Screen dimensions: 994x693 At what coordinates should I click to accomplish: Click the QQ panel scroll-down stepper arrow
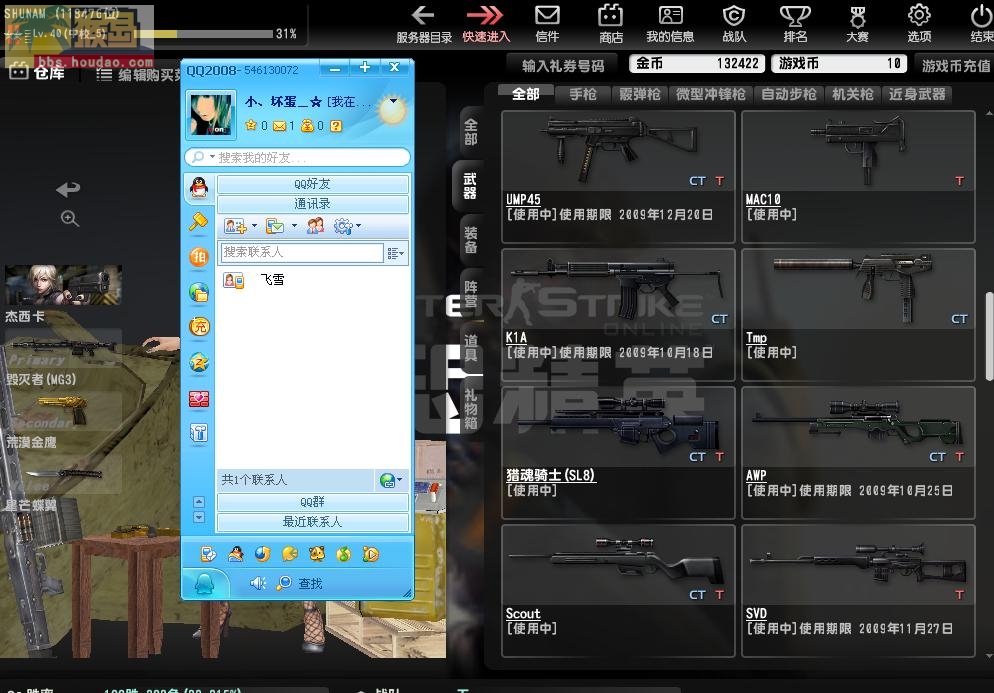[199, 517]
